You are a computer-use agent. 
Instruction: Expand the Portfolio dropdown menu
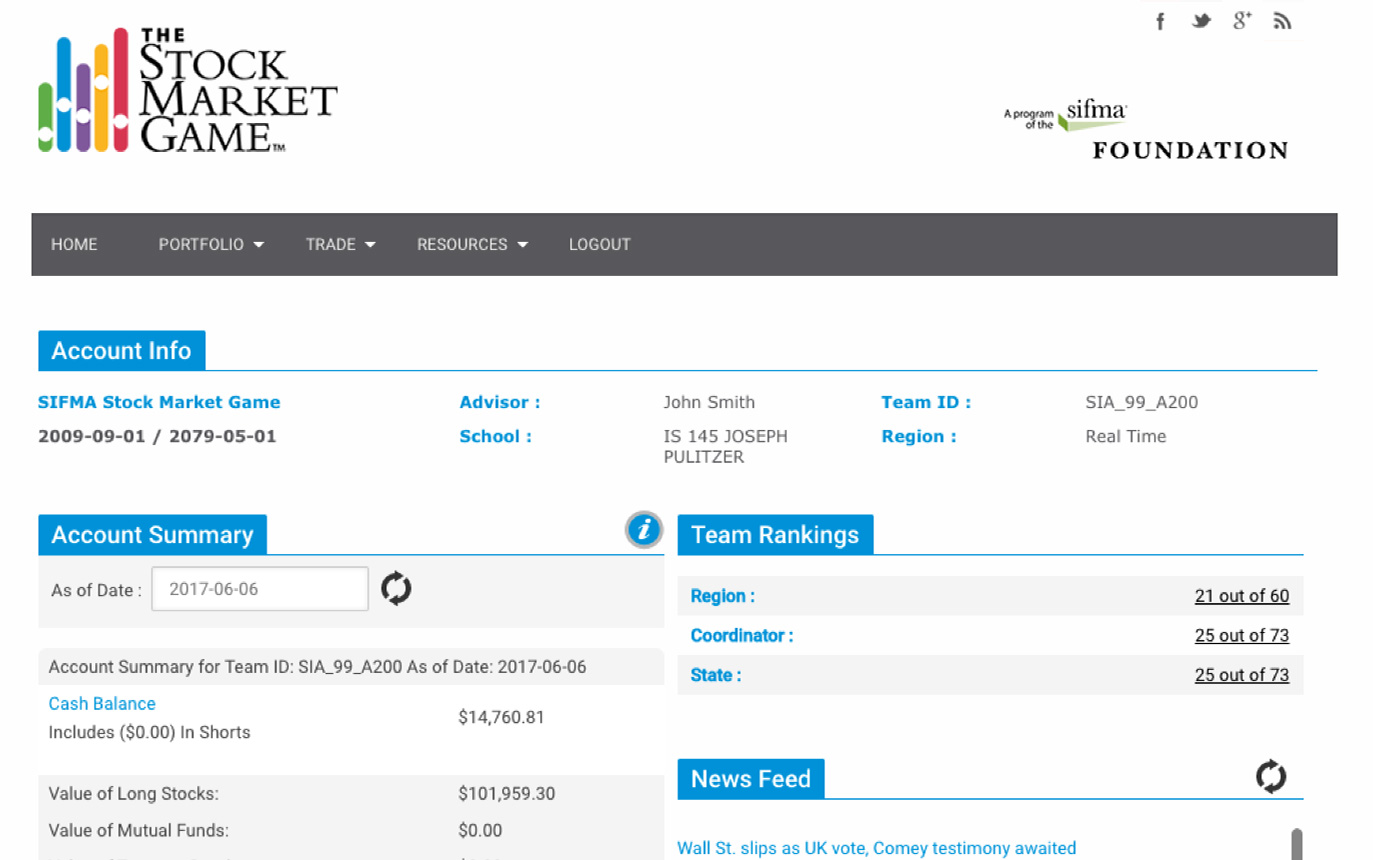(x=211, y=244)
